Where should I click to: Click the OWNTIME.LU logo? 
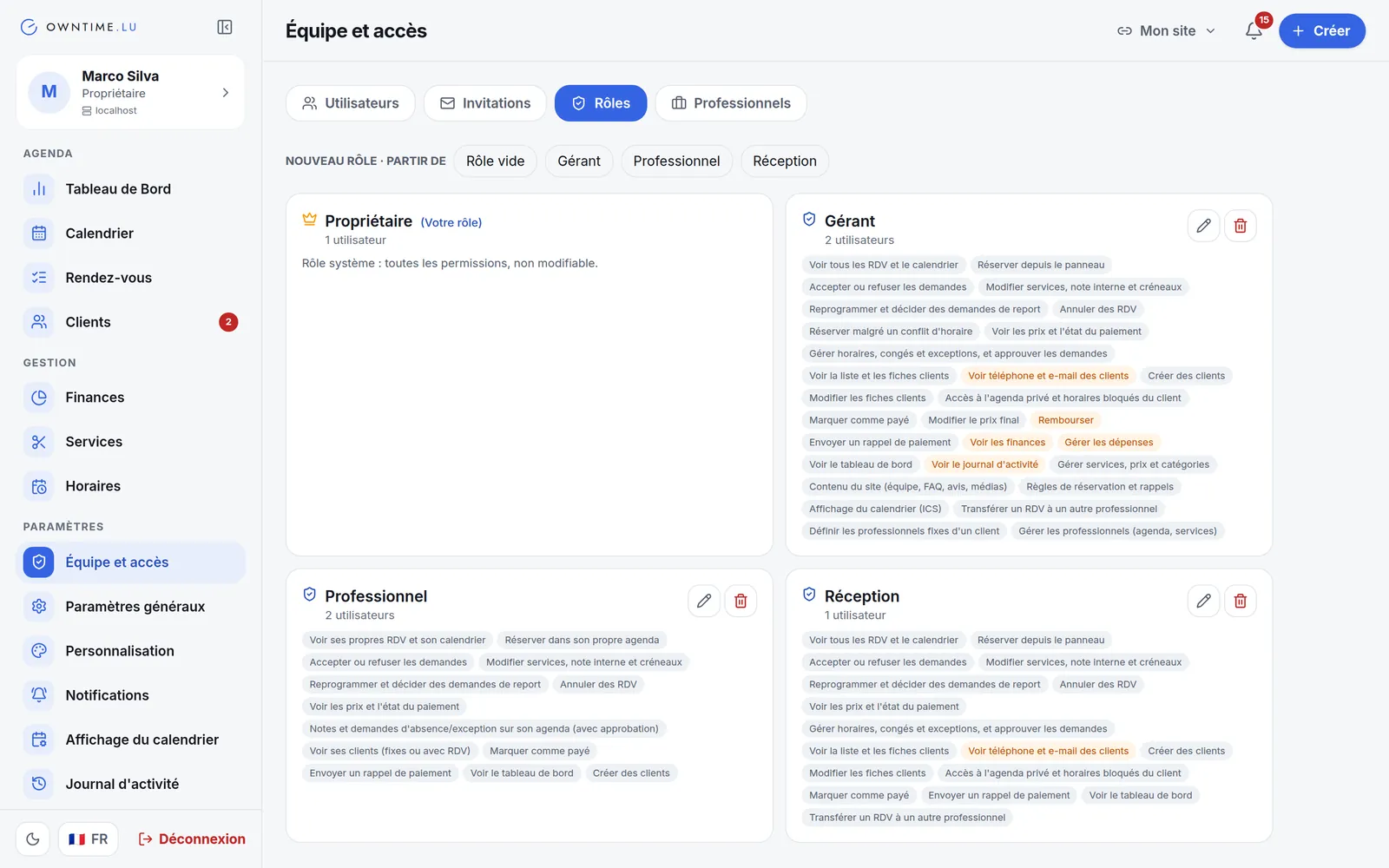[78, 27]
